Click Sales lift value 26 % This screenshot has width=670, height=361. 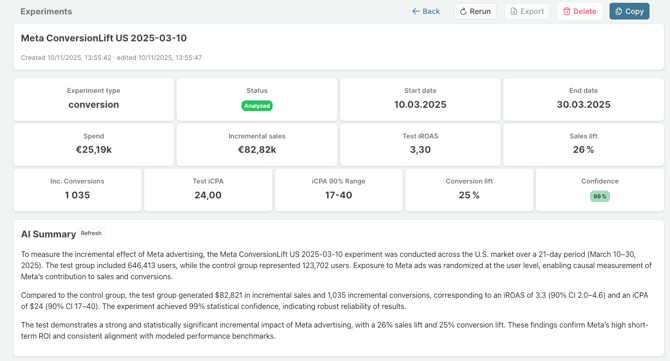point(583,150)
